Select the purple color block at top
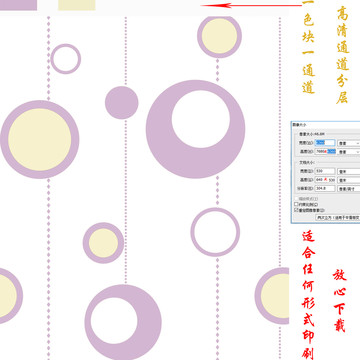 (18, 5)
